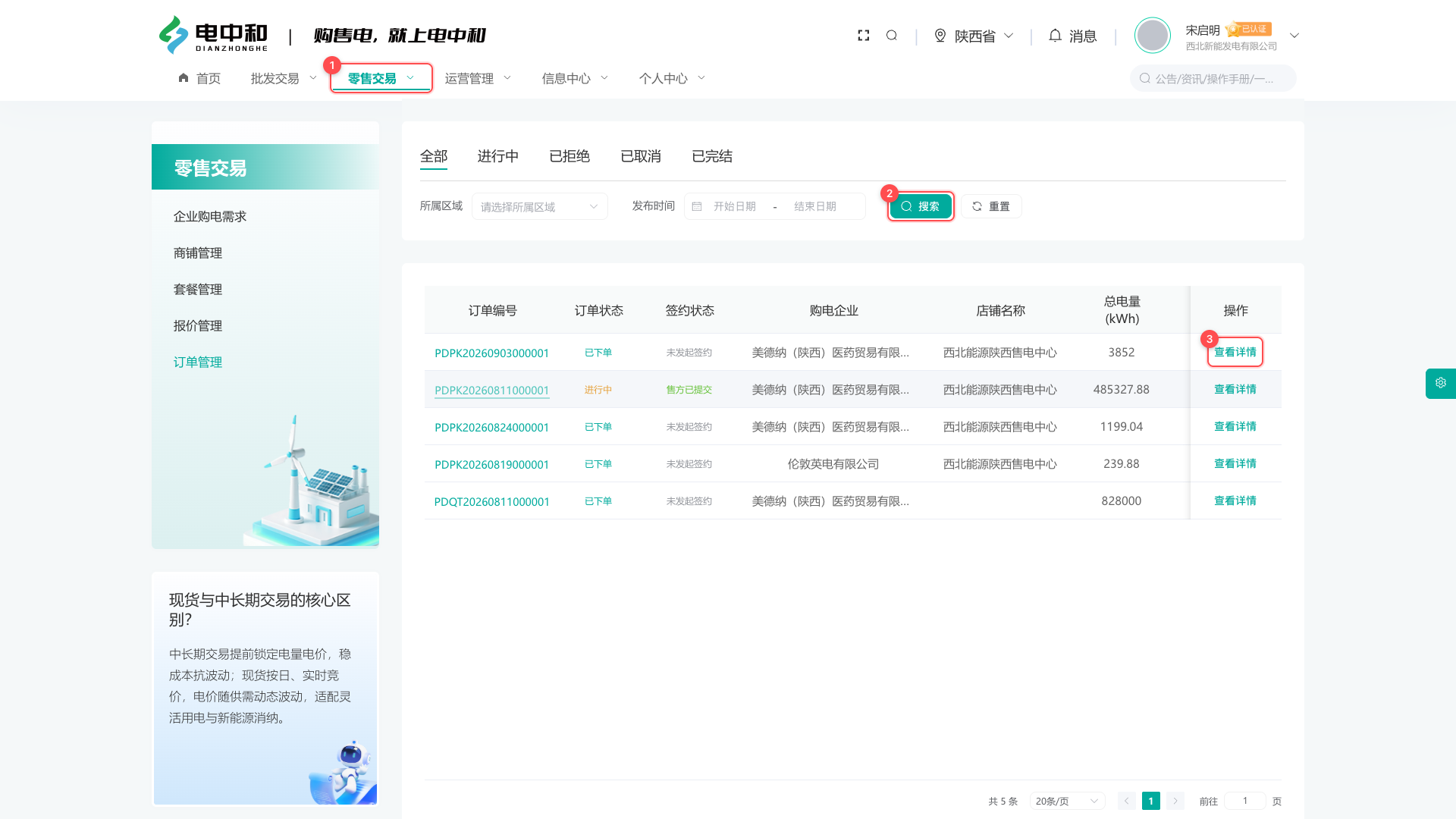Click the user avatar image
The image size is (1456, 819).
[x=1153, y=36]
